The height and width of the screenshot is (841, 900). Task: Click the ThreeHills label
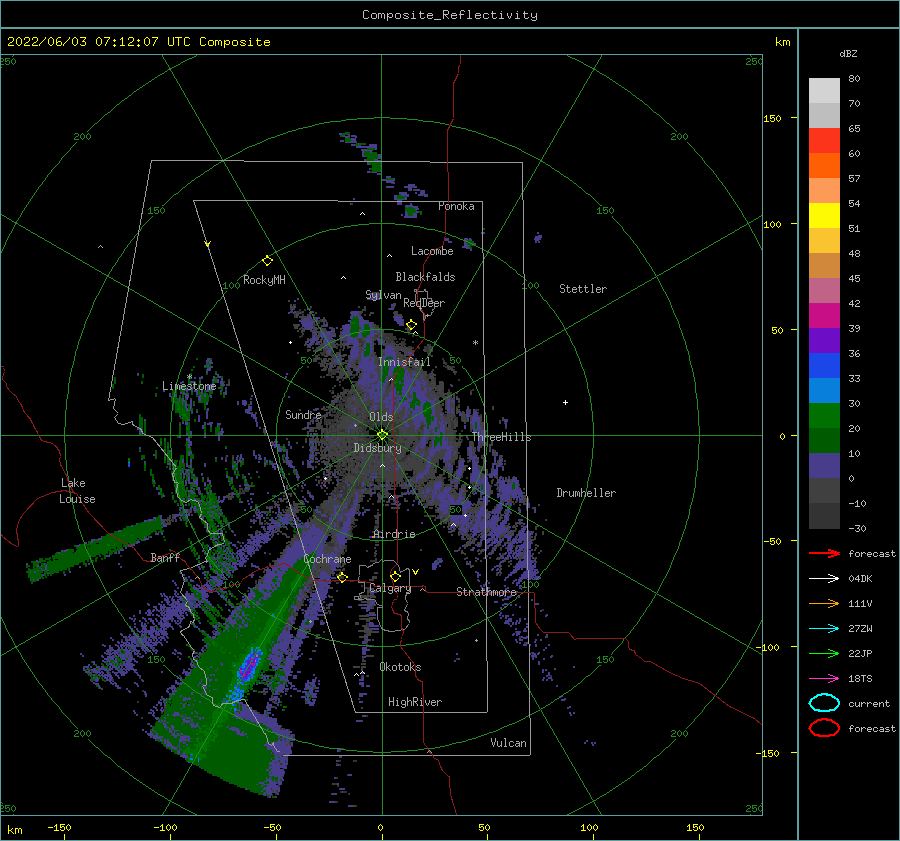[502, 437]
